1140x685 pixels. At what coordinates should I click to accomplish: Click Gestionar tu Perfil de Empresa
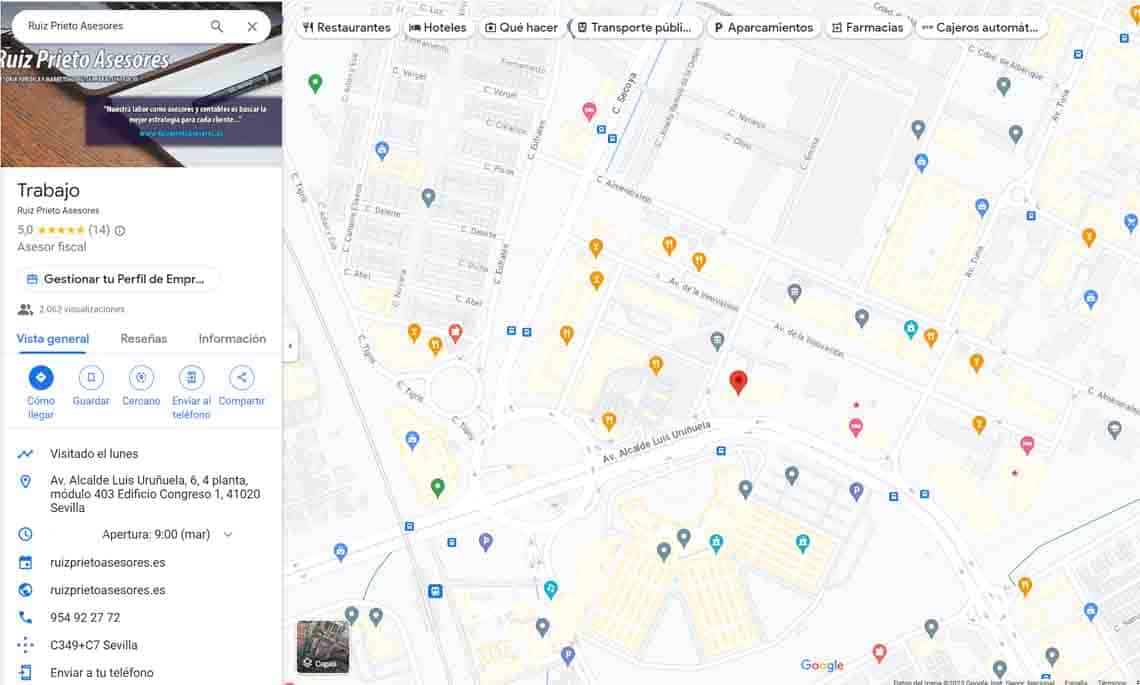pos(117,279)
